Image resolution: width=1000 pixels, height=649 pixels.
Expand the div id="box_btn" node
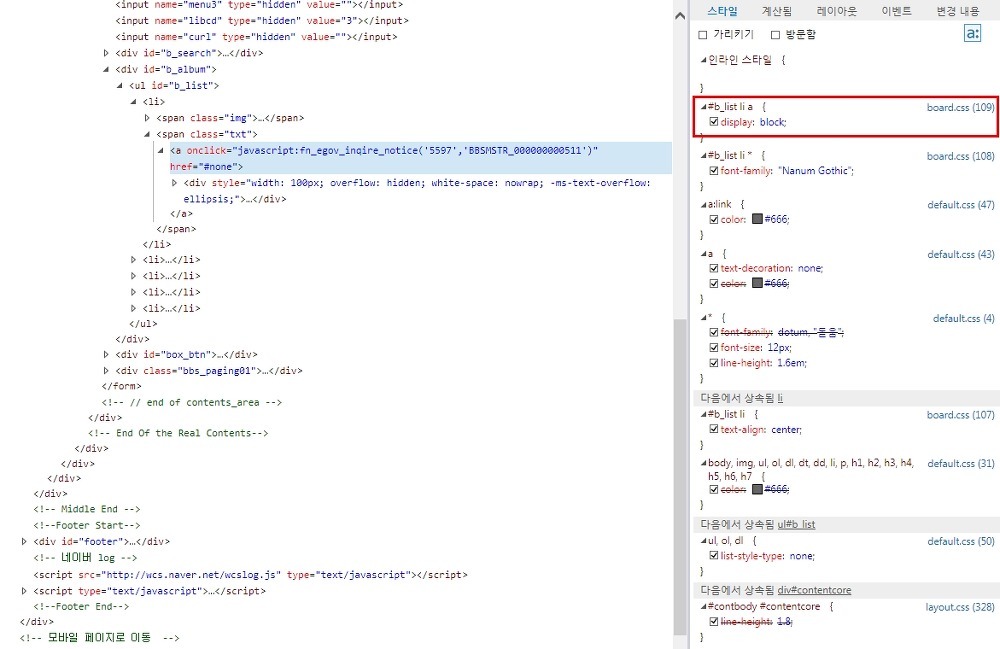[x=106, y=354]
